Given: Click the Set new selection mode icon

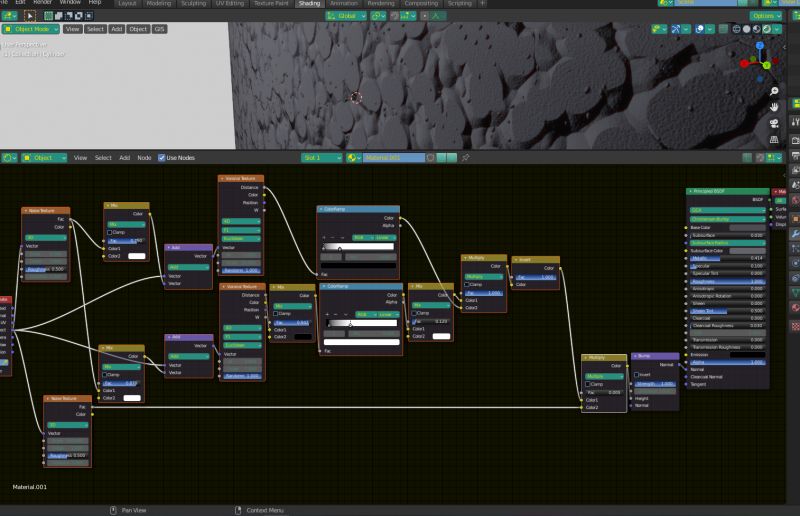Looking at the screenshot, I should coord(48,16).
